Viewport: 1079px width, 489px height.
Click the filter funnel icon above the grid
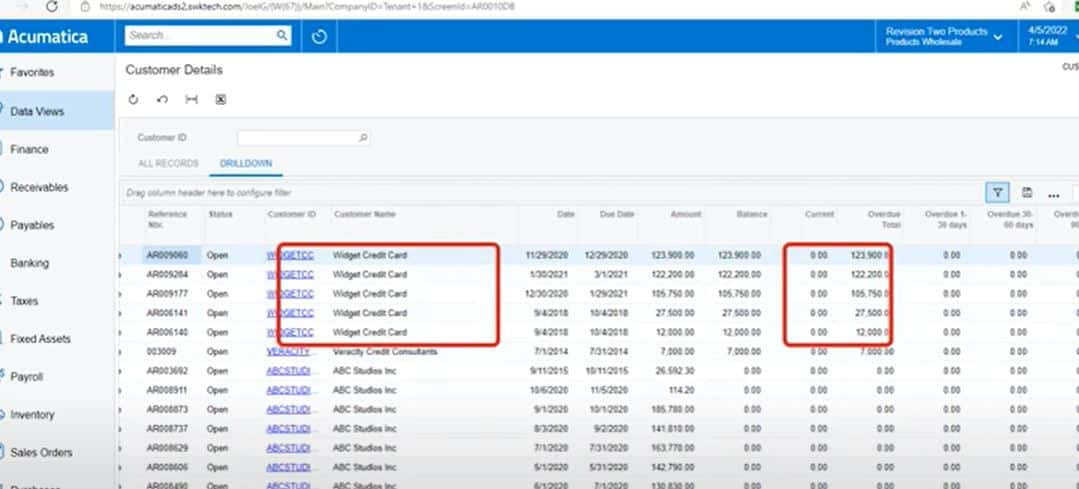tap(998, 193)
